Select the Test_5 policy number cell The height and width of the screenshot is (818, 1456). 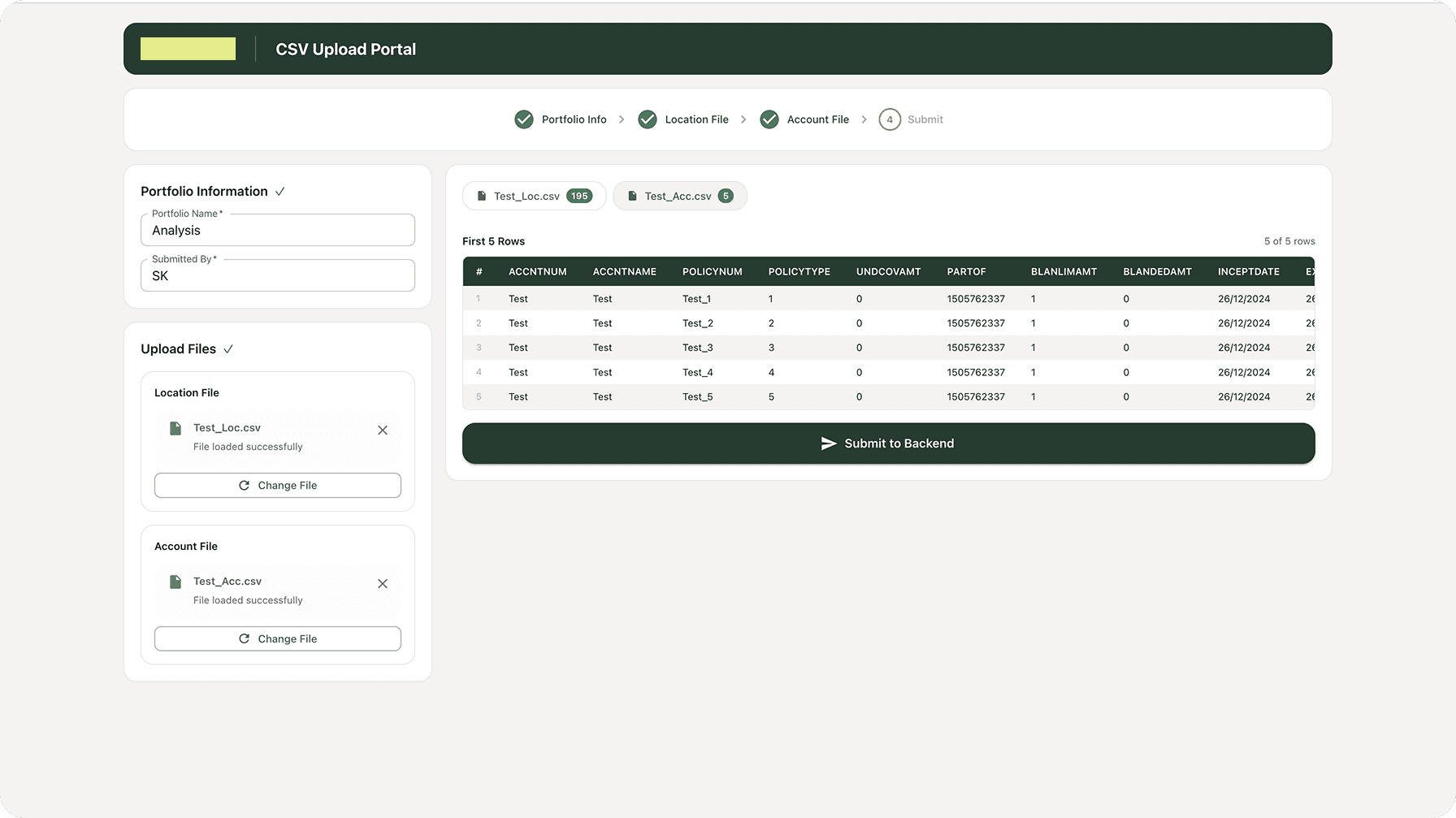point(698,396)
